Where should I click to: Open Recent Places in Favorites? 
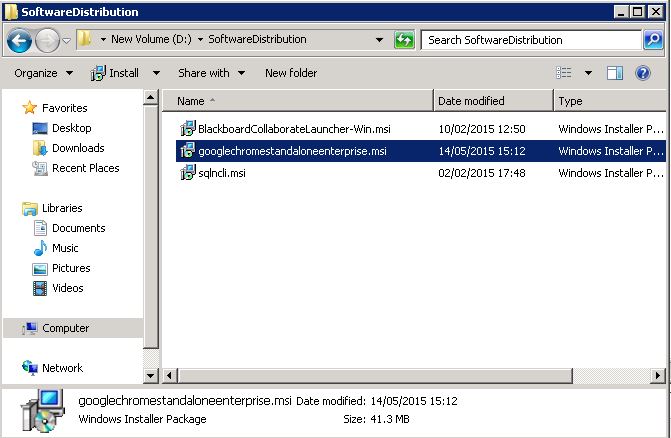tap(86, 168)
